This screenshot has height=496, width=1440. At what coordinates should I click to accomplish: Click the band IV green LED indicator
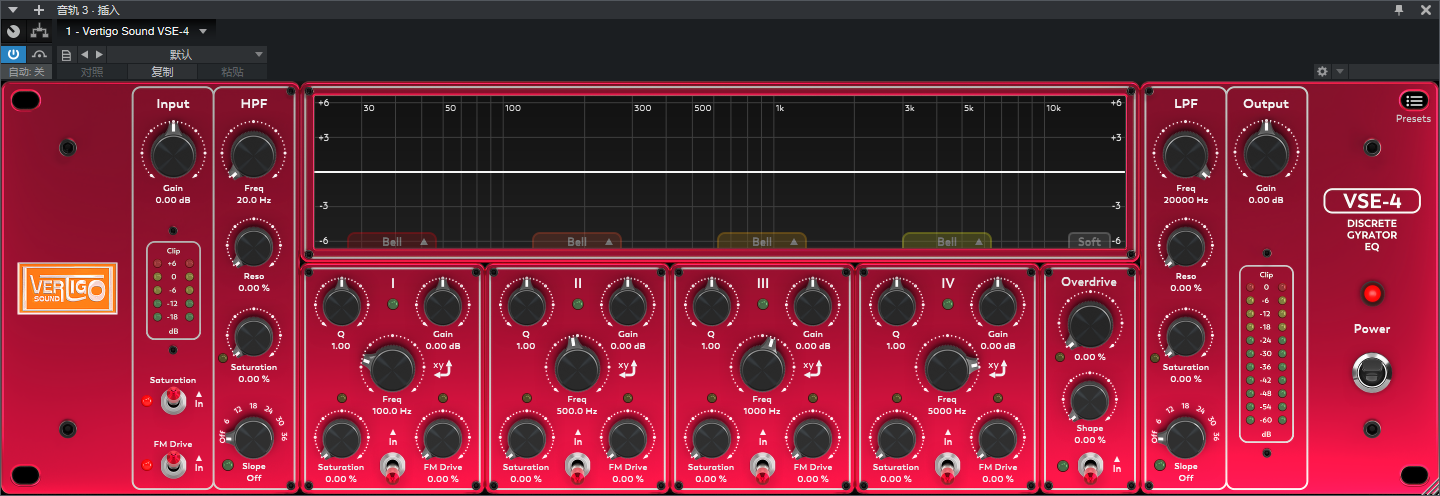[948, 303]
